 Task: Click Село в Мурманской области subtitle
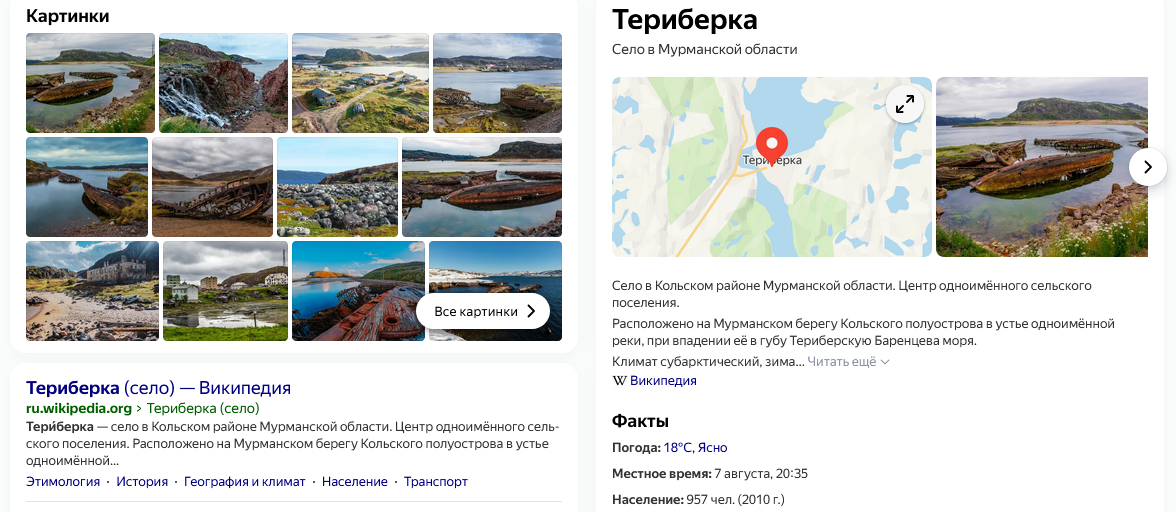(x=704, y=49)
